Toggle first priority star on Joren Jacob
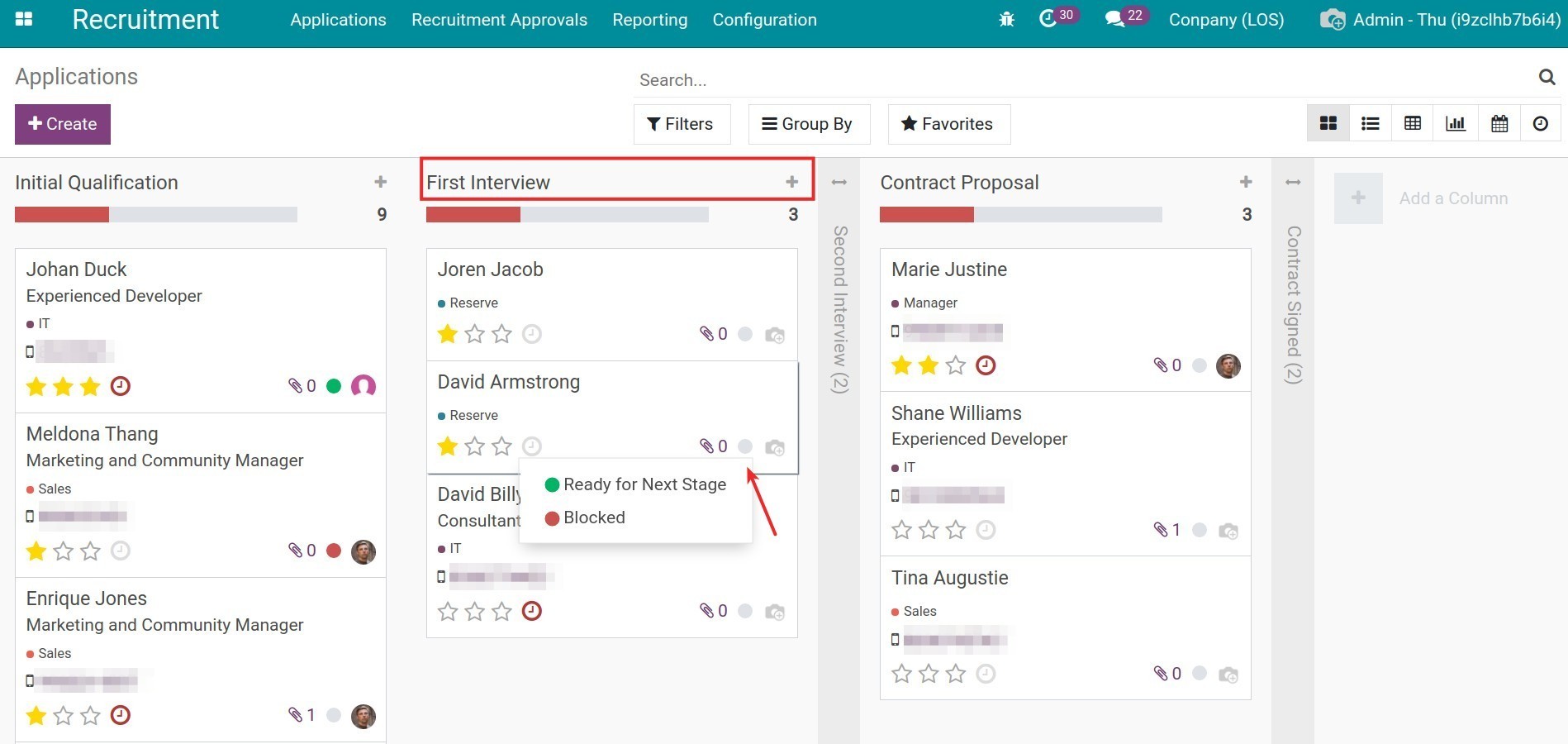Viewport: 1568px width, 744px height. [x=447, y=334]
